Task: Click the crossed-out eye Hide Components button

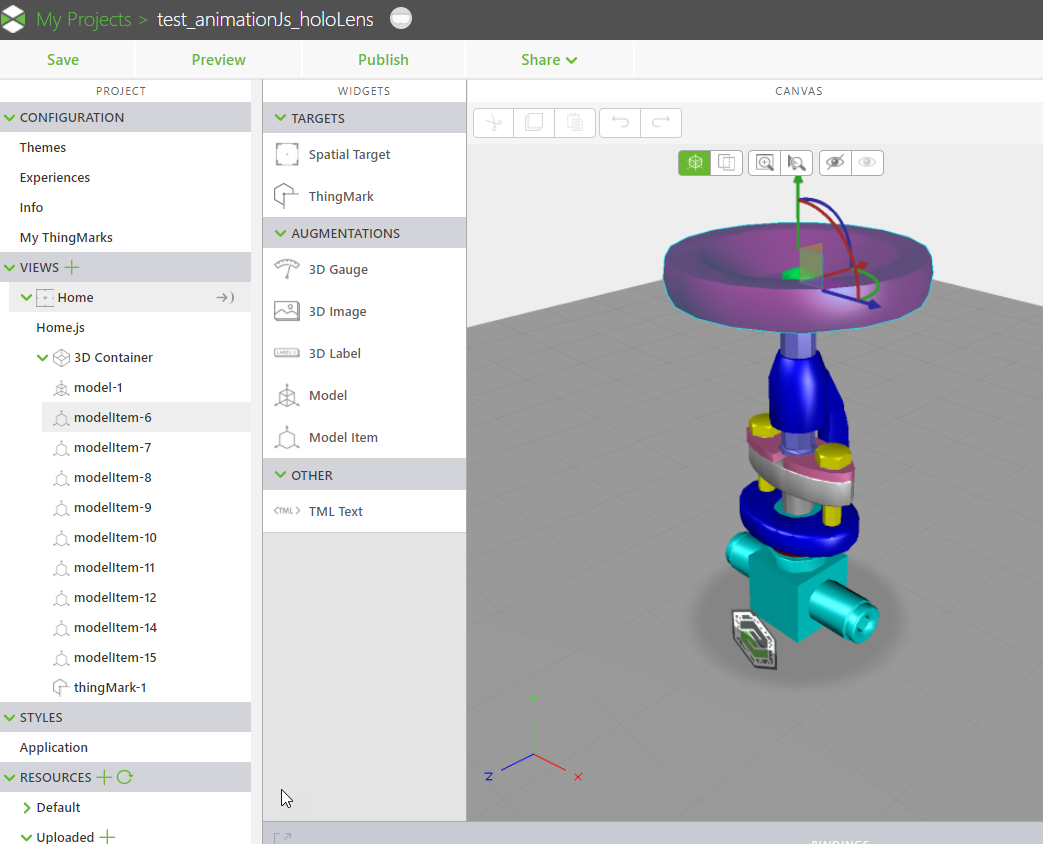Action: [835, 163]
